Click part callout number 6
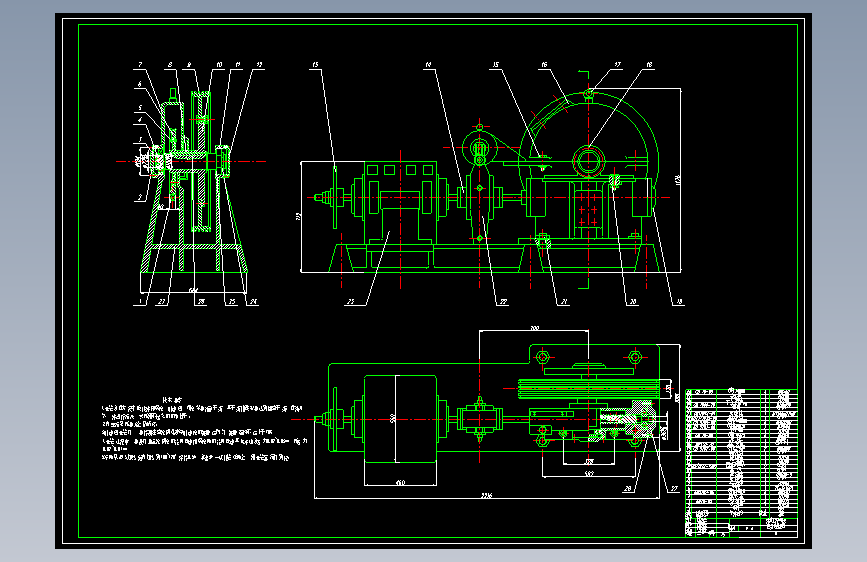 [x=139, y=84]
